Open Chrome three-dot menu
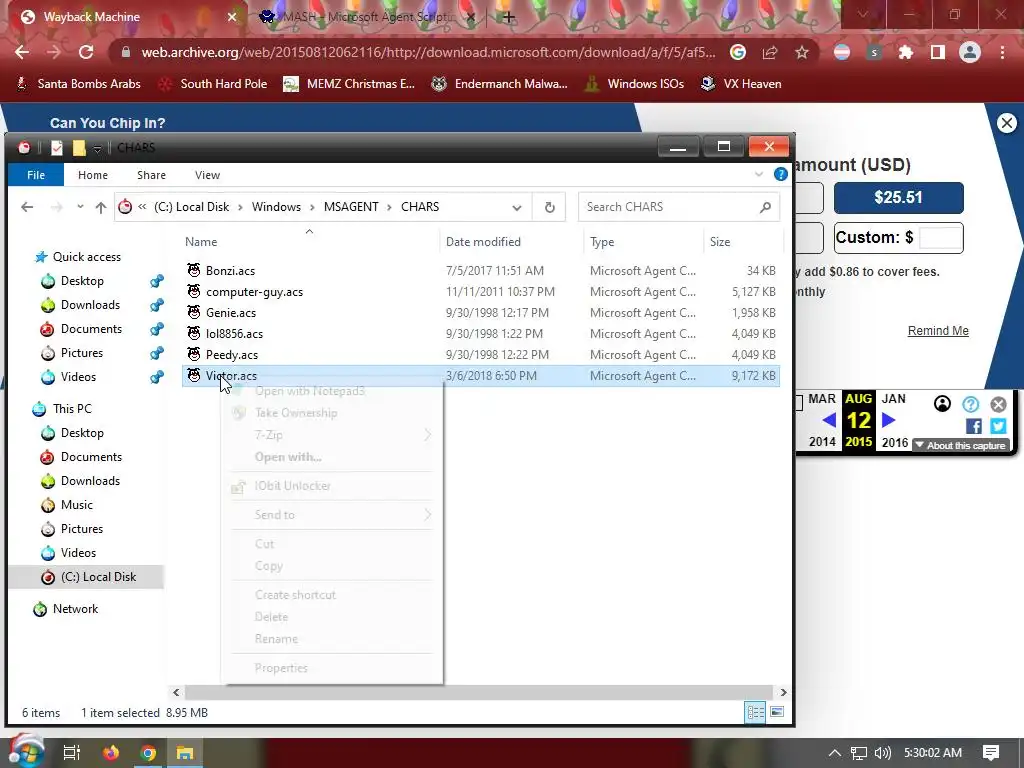Viewport: 1024px width, 768px height. point(1002,52)
